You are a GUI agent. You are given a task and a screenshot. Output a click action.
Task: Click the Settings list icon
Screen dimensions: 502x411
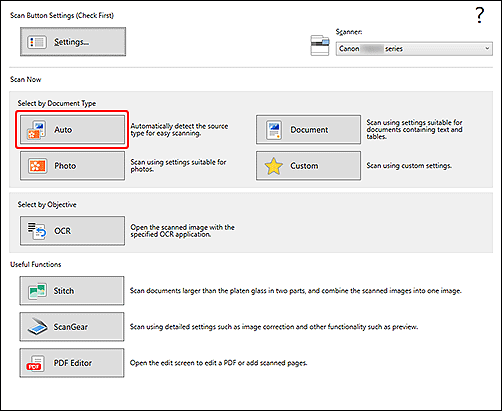pos(37,42)
